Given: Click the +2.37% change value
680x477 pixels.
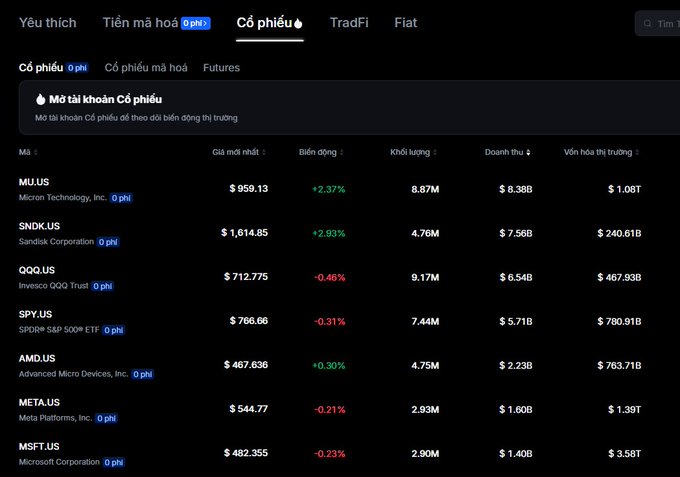Looking at the screenshot, I should coord(329,189).
